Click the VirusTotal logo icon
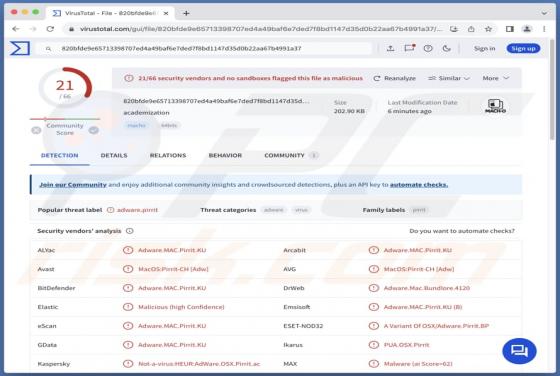 click(x=20, y=48)
